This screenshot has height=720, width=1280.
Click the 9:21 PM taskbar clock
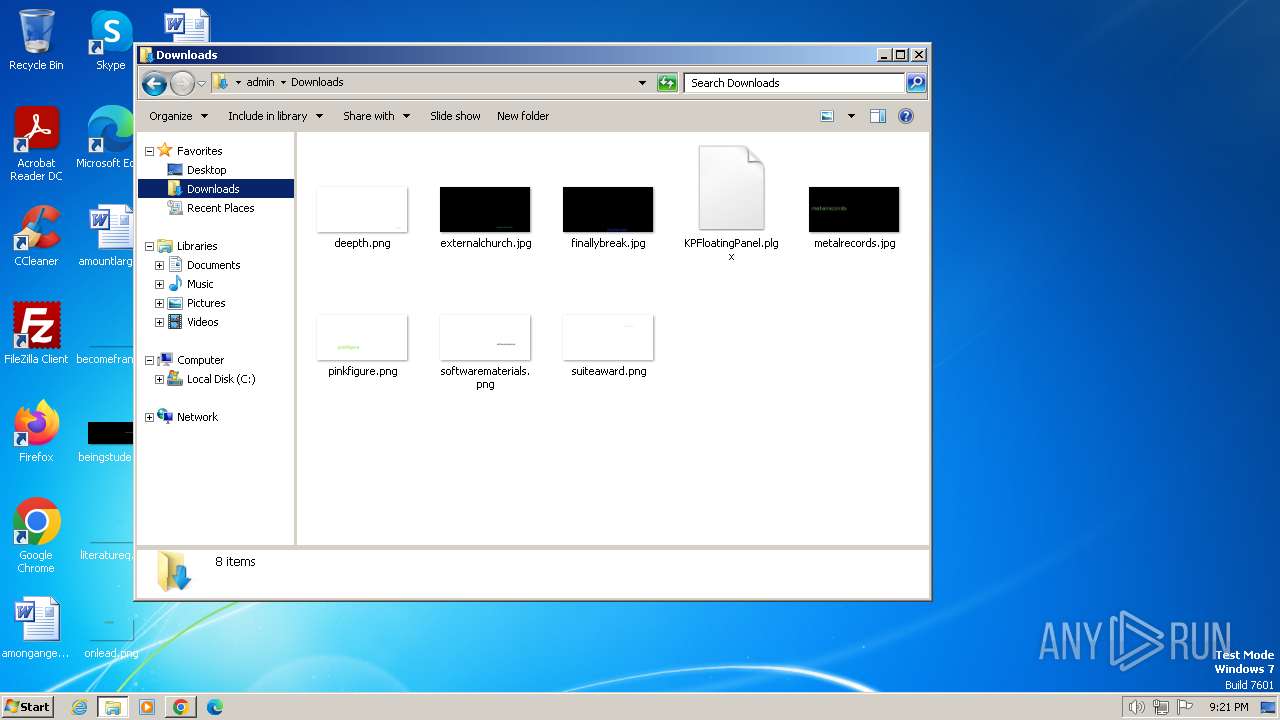[1228, 707]
